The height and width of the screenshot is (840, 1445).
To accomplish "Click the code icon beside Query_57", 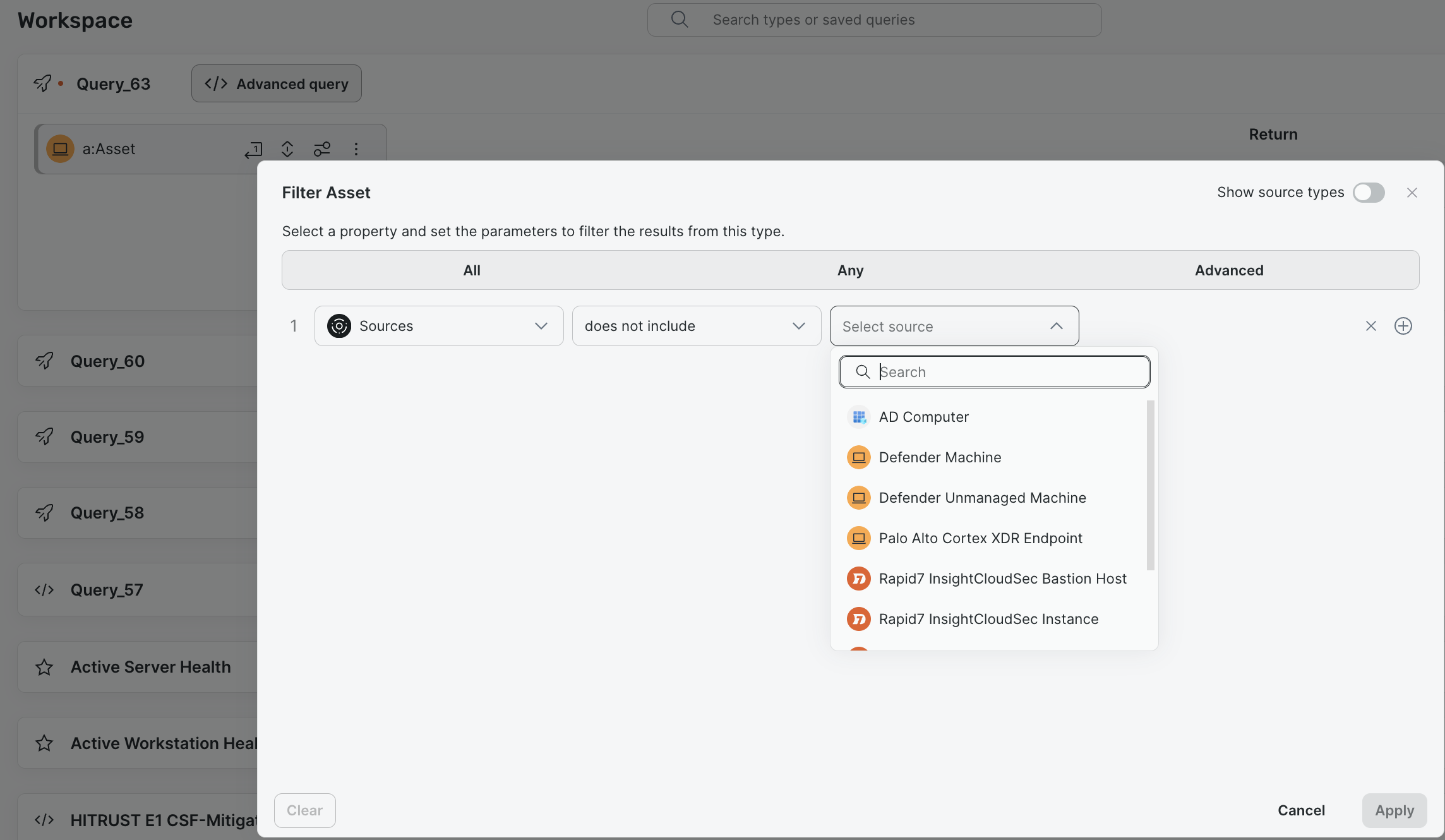I will [44, 590].
